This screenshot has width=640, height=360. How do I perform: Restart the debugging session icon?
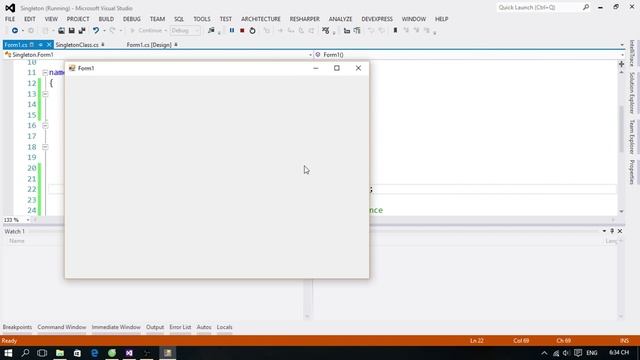tap(252, 31)
